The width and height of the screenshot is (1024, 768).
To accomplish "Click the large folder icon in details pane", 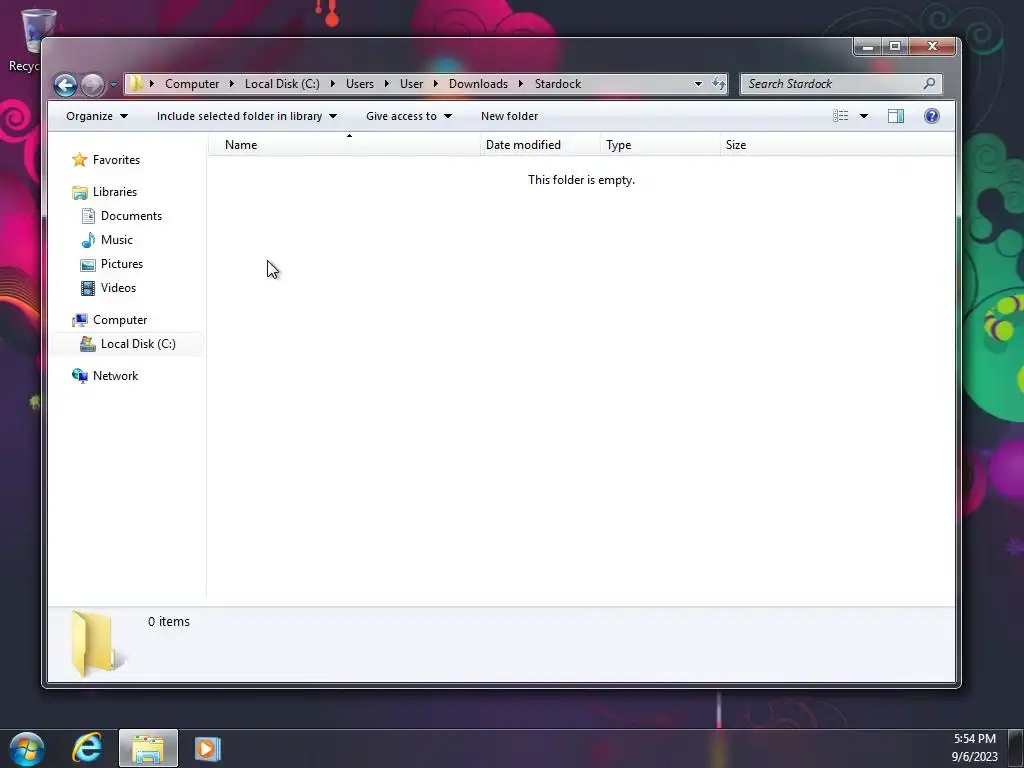I will [97, 644].
